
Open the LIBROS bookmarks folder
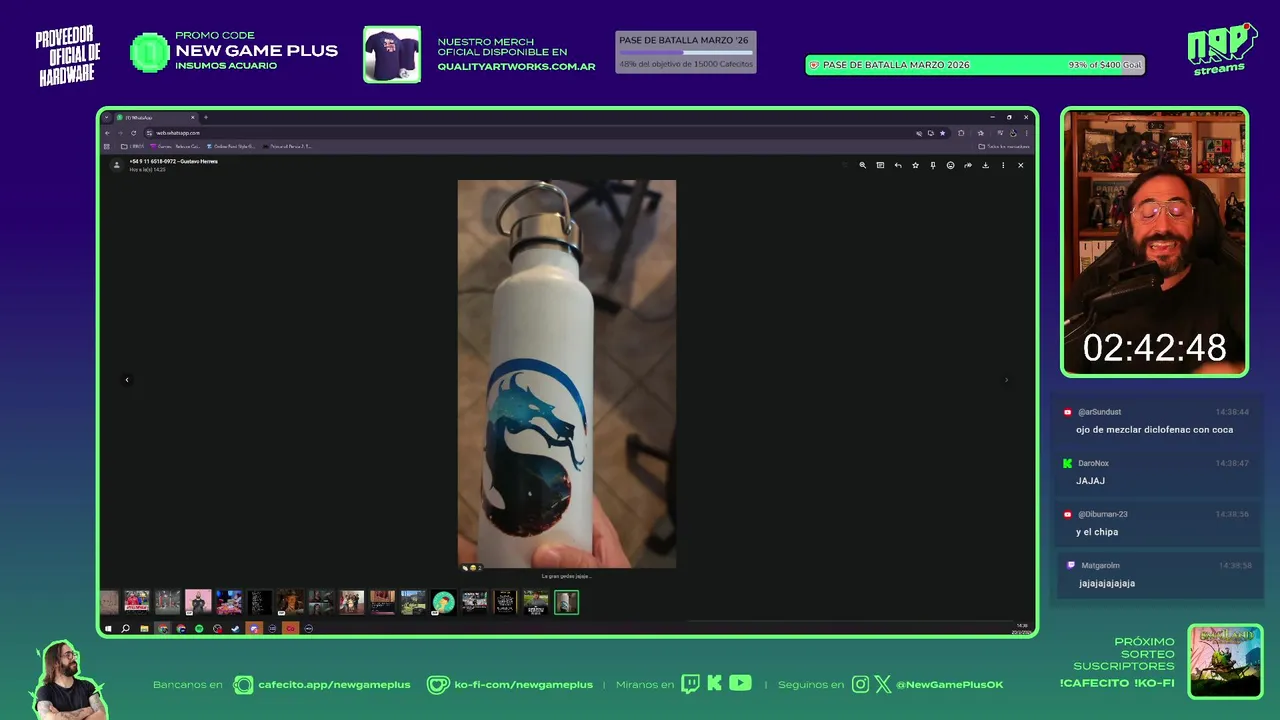pos(132,146)
